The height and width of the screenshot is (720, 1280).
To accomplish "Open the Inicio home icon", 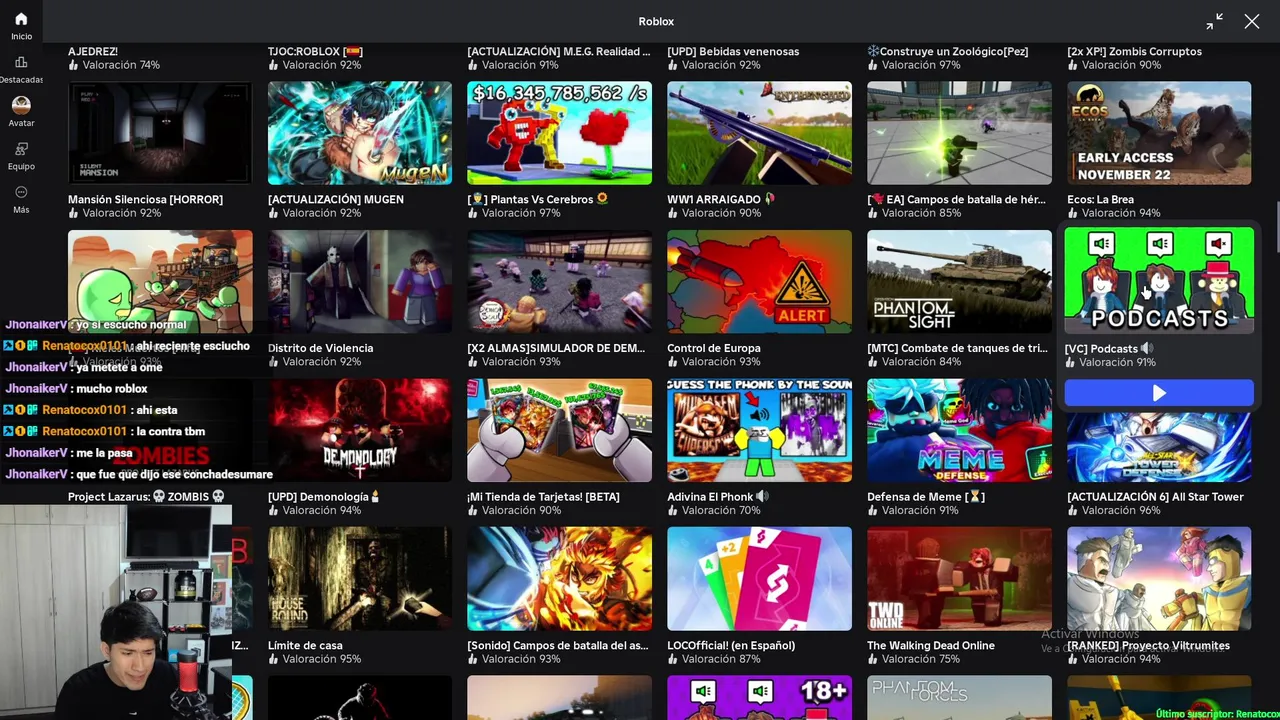I will 21,19.
